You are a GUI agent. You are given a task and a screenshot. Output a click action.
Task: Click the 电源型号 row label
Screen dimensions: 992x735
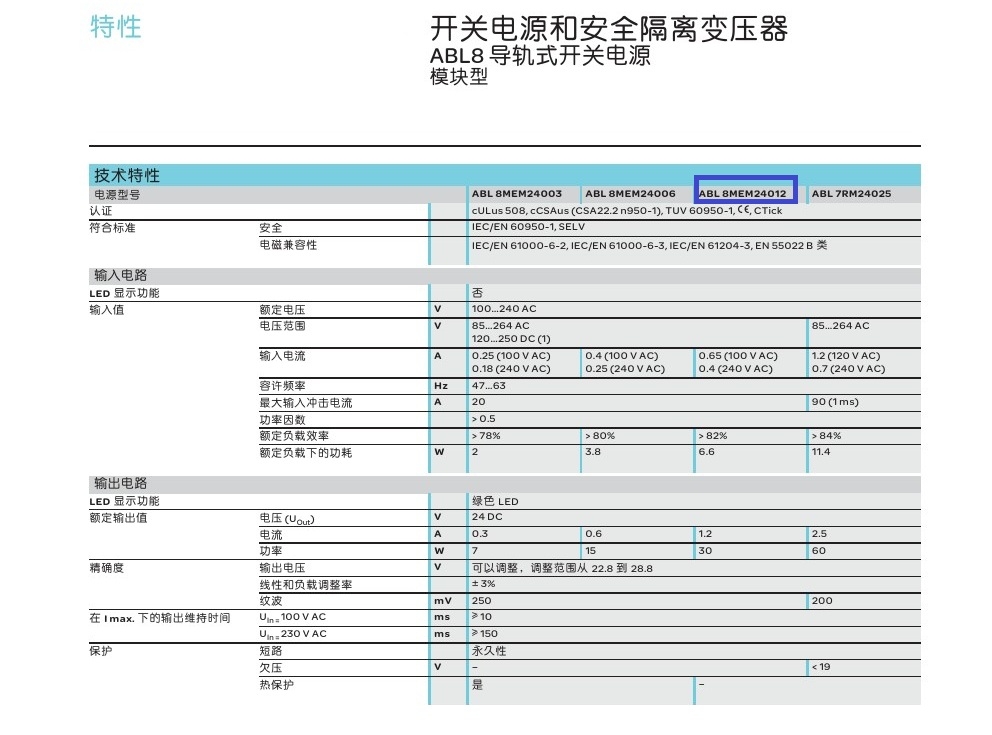[117, 195]
